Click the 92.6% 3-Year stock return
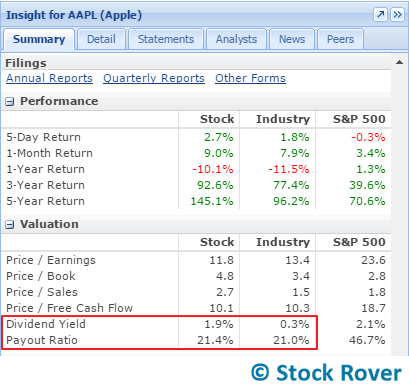The height and width of the screenshot is (388, 409). click(215, 185)
